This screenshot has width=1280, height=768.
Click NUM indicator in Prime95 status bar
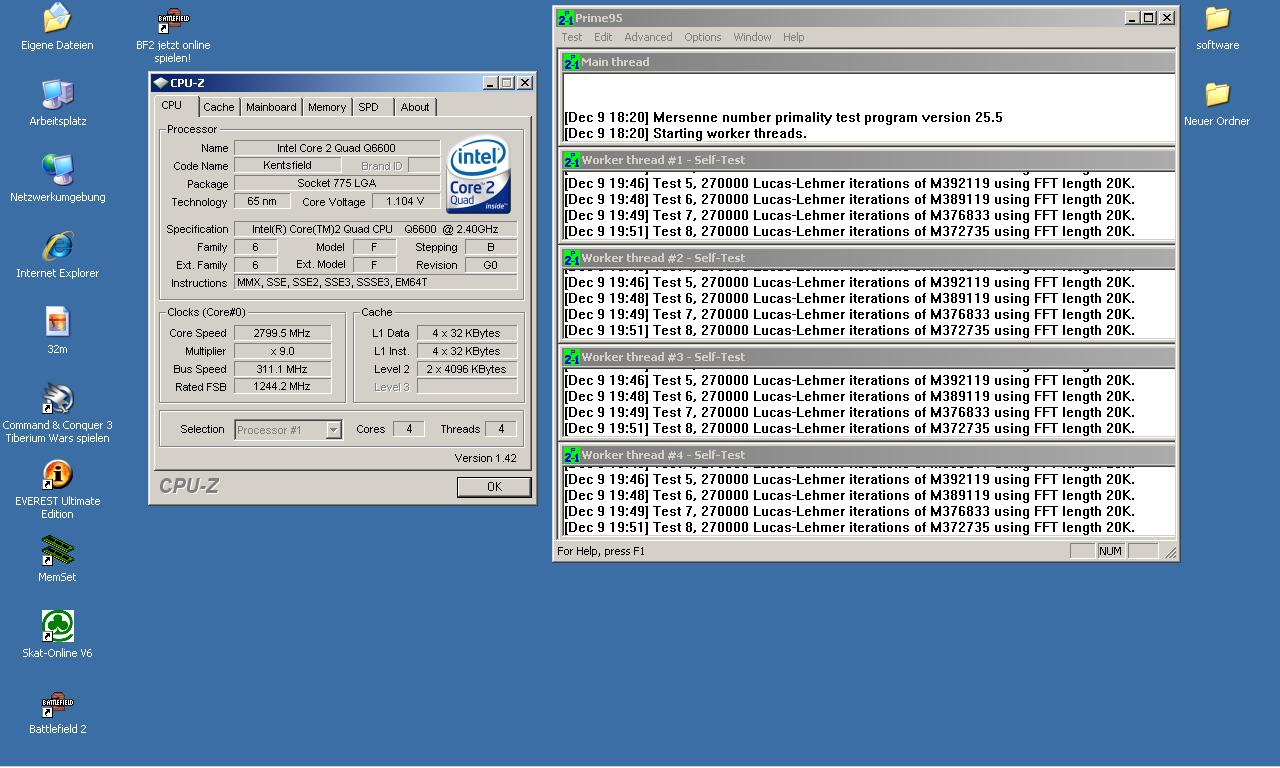coord(1110,551)
